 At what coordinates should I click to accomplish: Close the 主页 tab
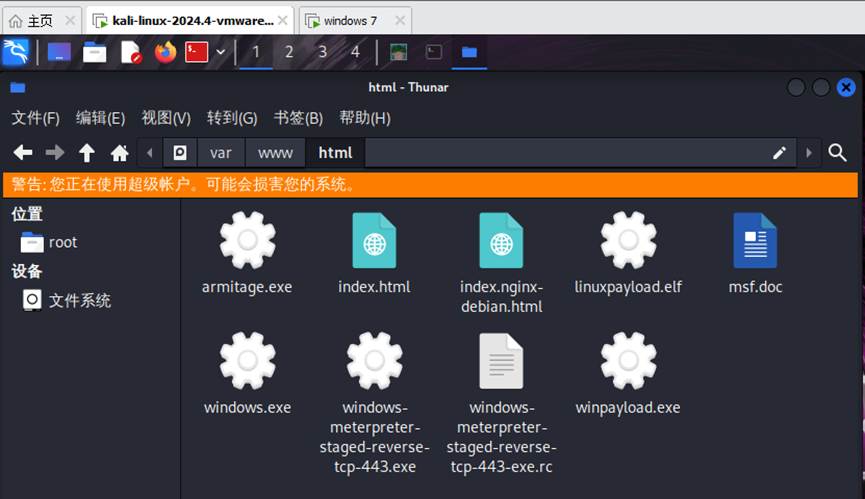(70, 21)
